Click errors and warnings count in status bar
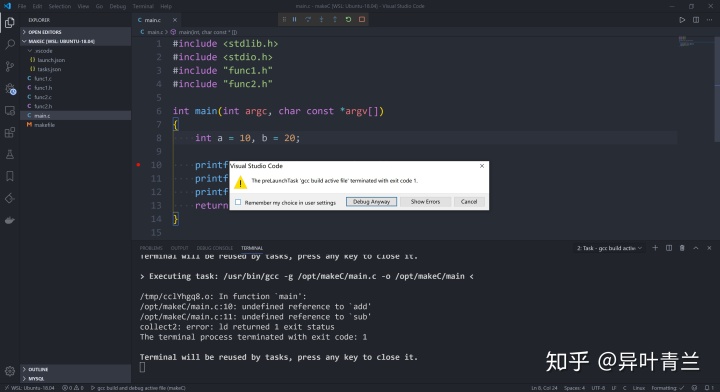The width and height of the screenshot is (720, 392). point(73,388)
